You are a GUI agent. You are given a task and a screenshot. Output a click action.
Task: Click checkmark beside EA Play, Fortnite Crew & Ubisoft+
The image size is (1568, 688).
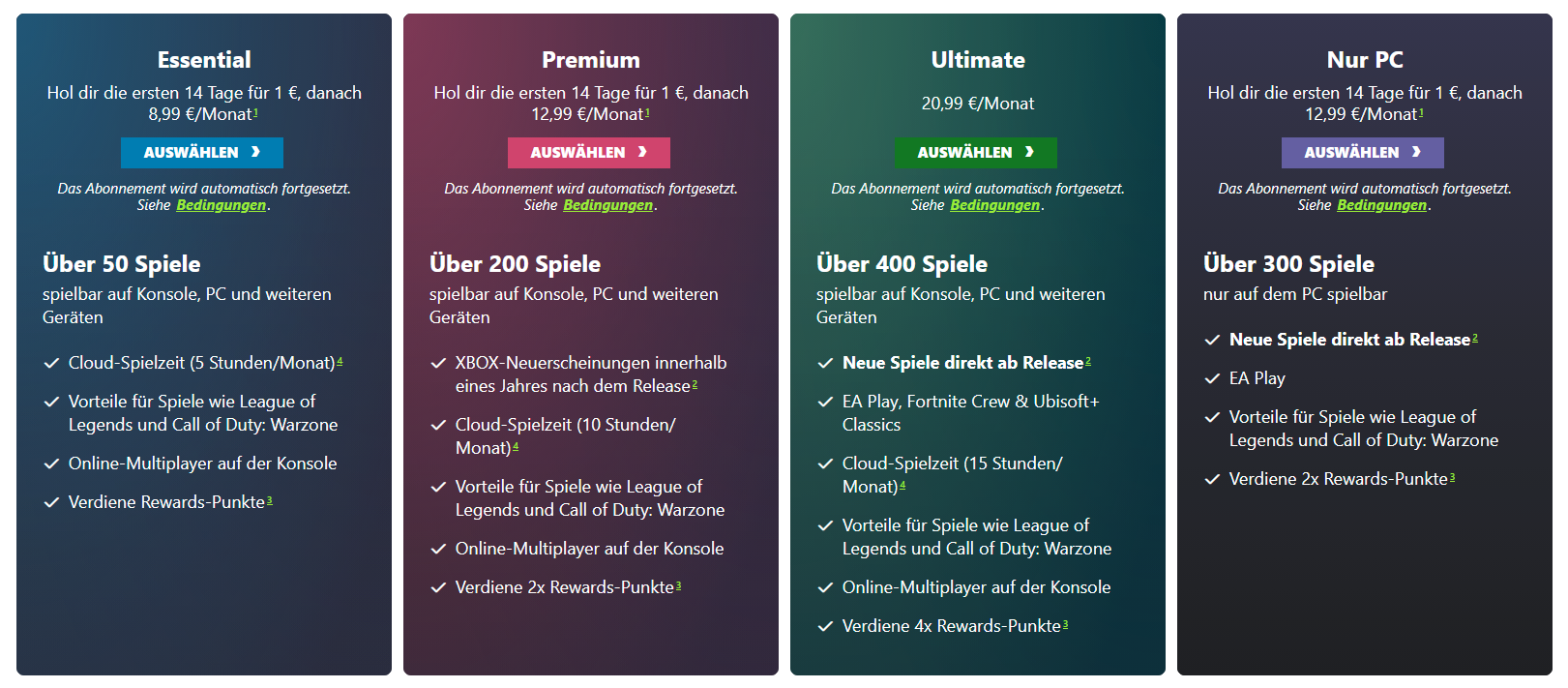(825, 402)
